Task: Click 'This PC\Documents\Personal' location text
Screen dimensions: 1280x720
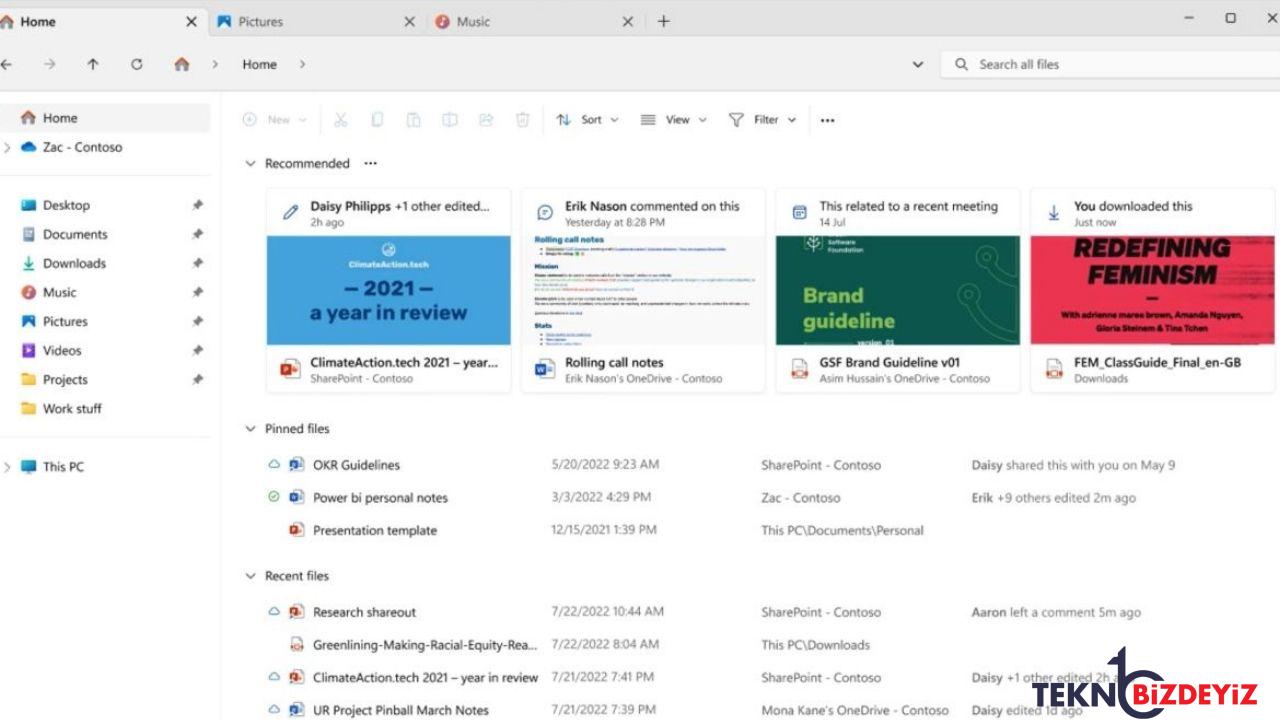Action: pyautogui.click(x=842, y=530)
